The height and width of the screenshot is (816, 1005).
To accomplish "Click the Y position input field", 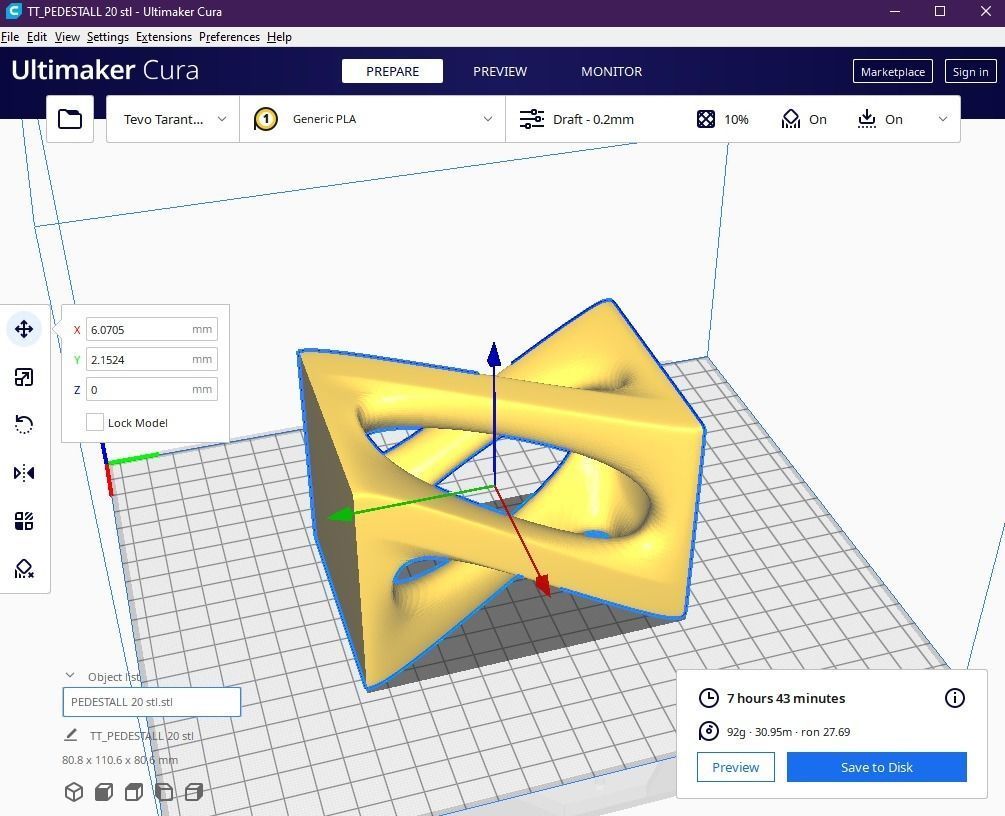I will tap(151, 360).
